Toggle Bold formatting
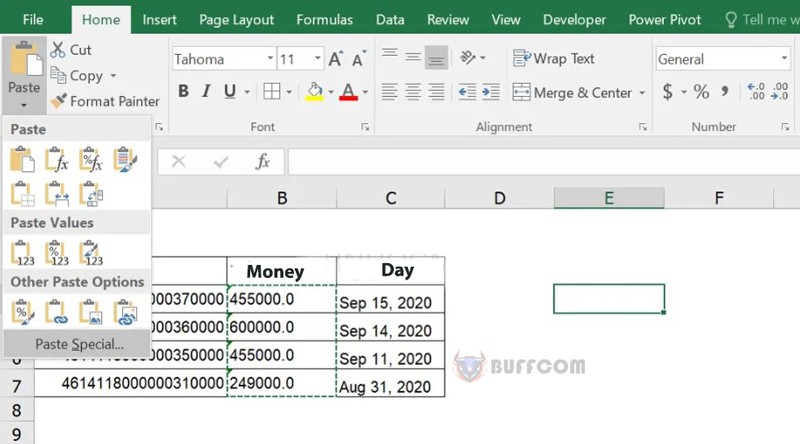 (x=183, y=91)
